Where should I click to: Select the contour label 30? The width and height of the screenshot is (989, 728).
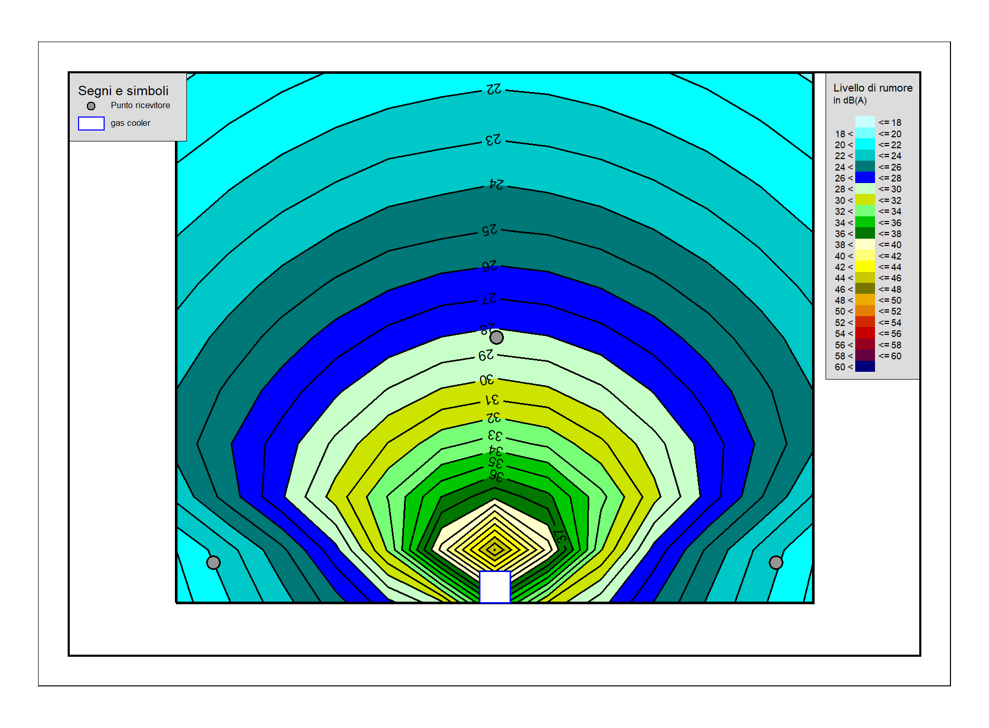tap(487, 380)
